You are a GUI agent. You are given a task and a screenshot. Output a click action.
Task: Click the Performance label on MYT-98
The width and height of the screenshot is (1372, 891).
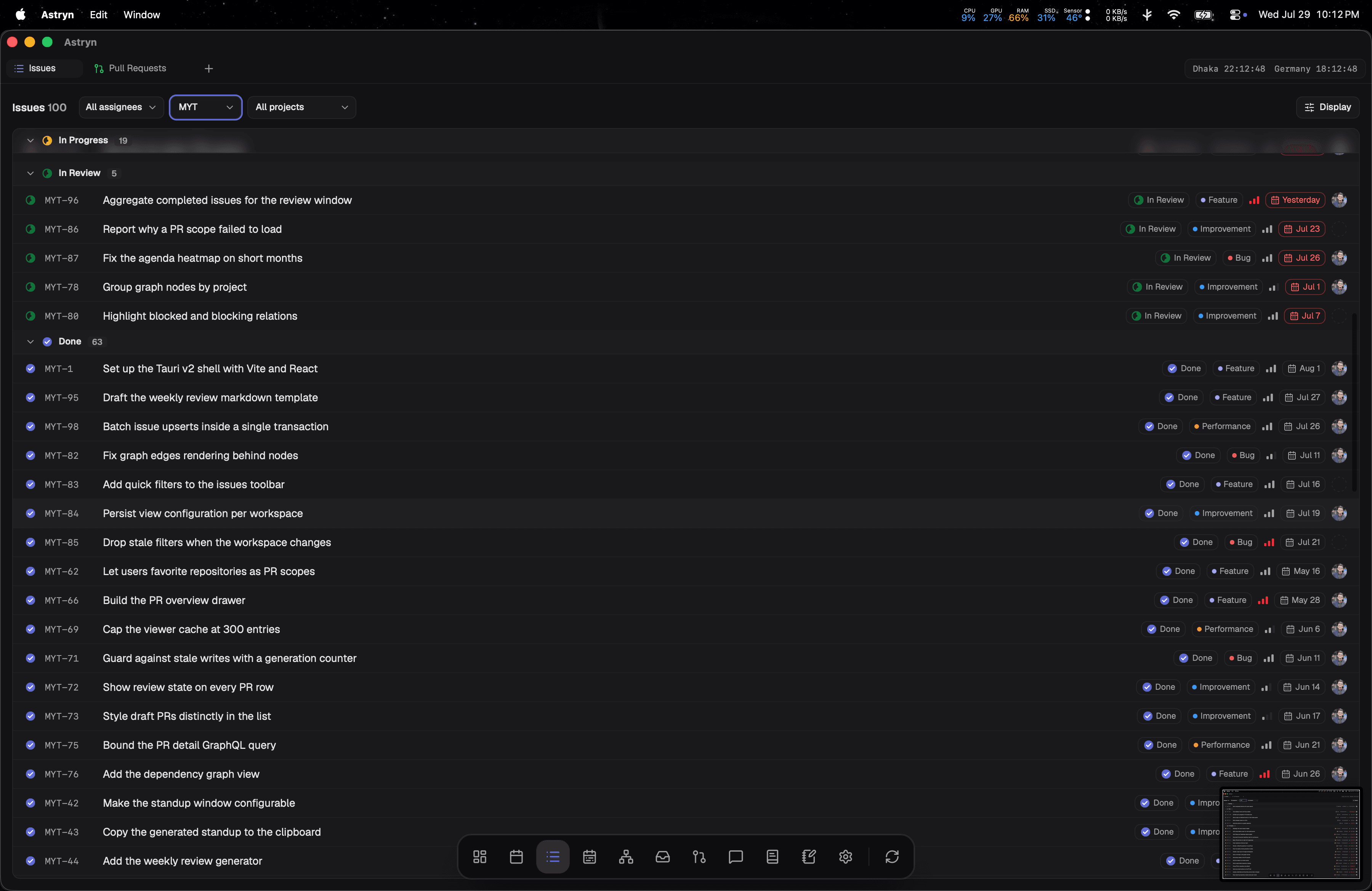pos(1222,426)
